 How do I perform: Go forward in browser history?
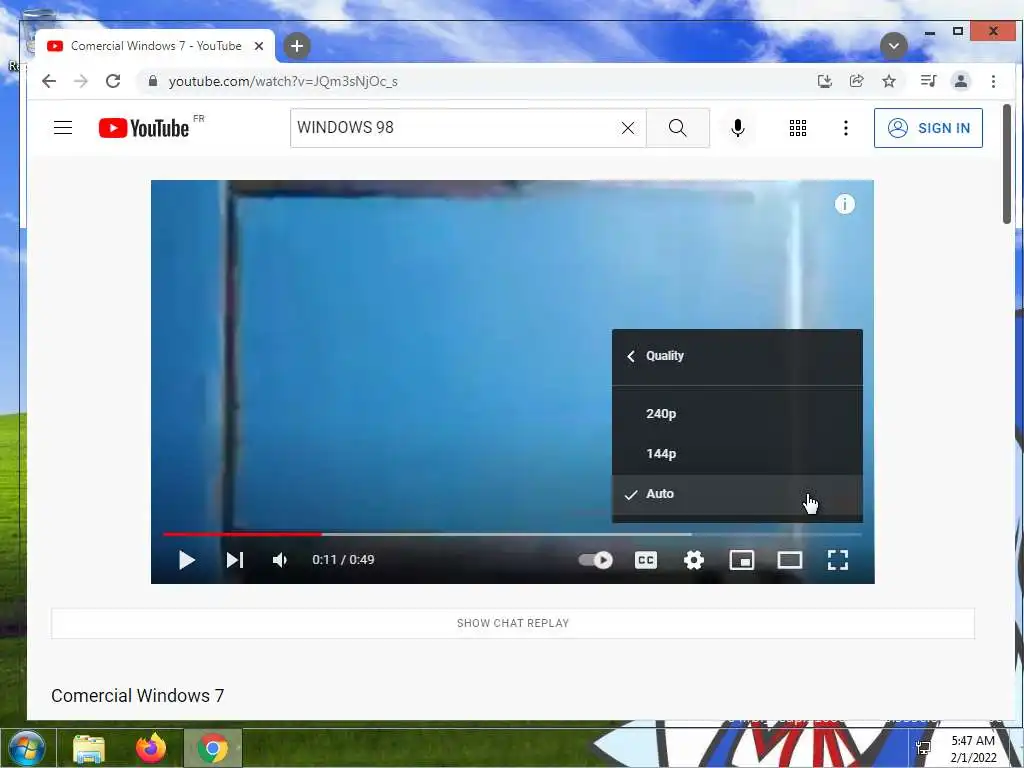point(81,81)
